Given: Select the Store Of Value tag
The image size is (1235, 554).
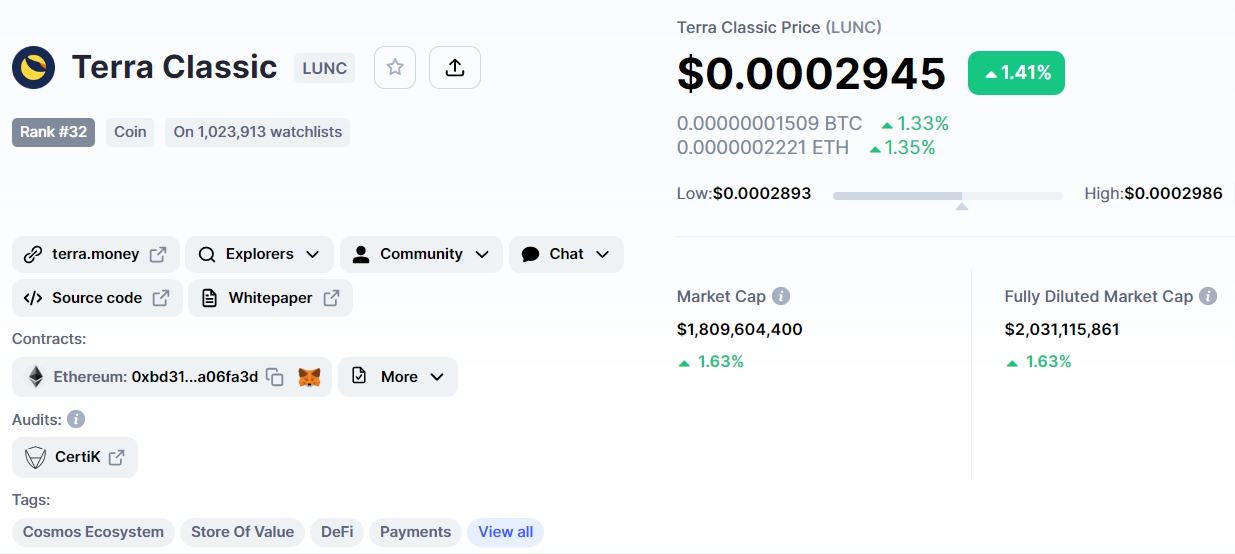Looking at the screenshot, I should [x=242, y=532].
